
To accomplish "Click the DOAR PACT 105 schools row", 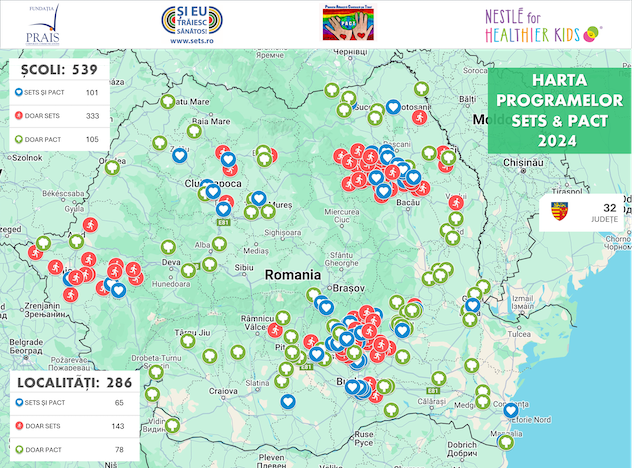I will [x=60, y=140].
